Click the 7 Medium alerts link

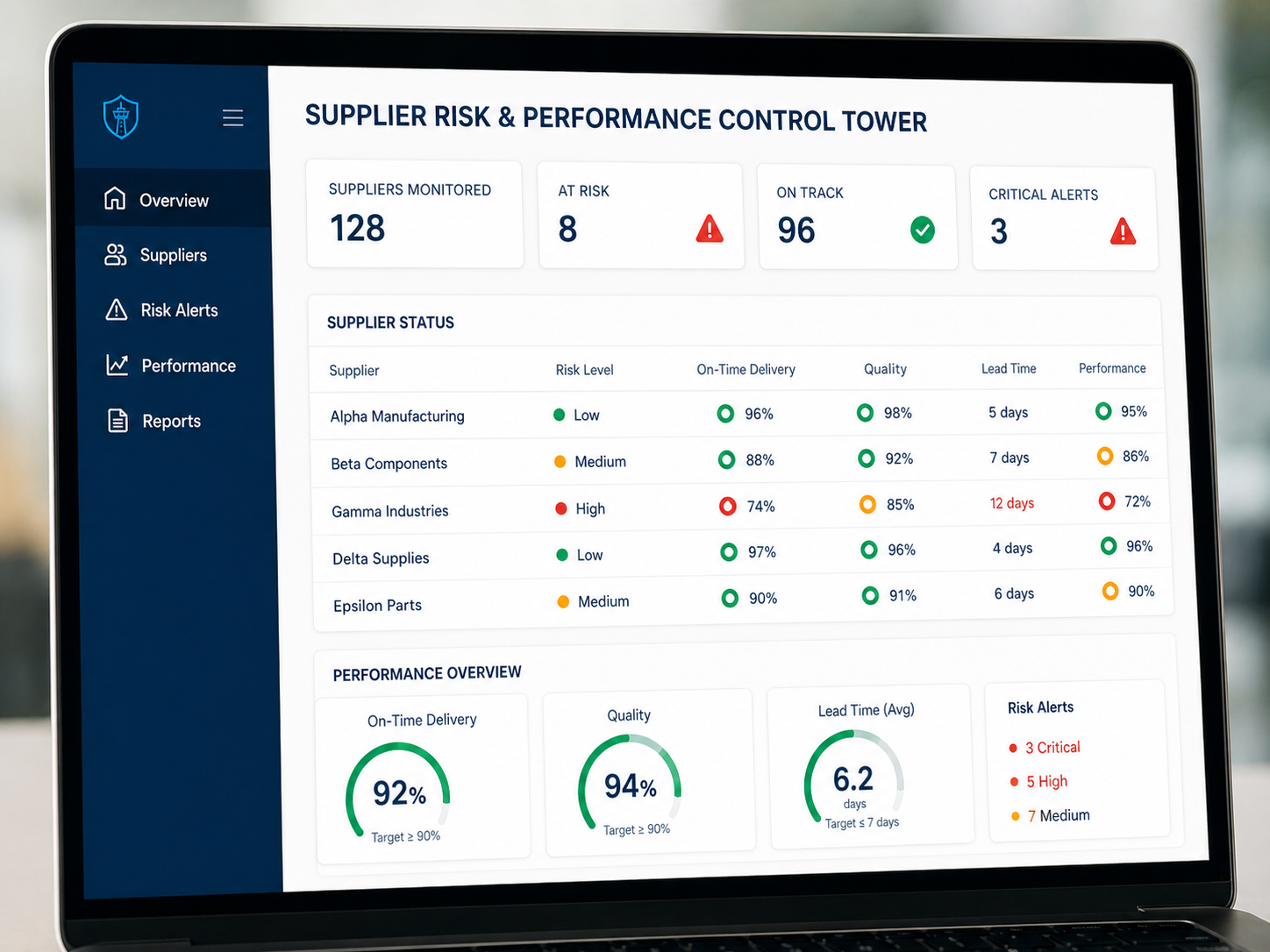click(1059, 815)
